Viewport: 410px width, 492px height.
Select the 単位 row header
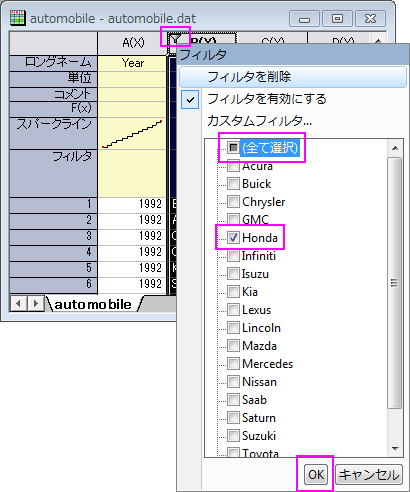pyautogui.click(x=53, y=79)
